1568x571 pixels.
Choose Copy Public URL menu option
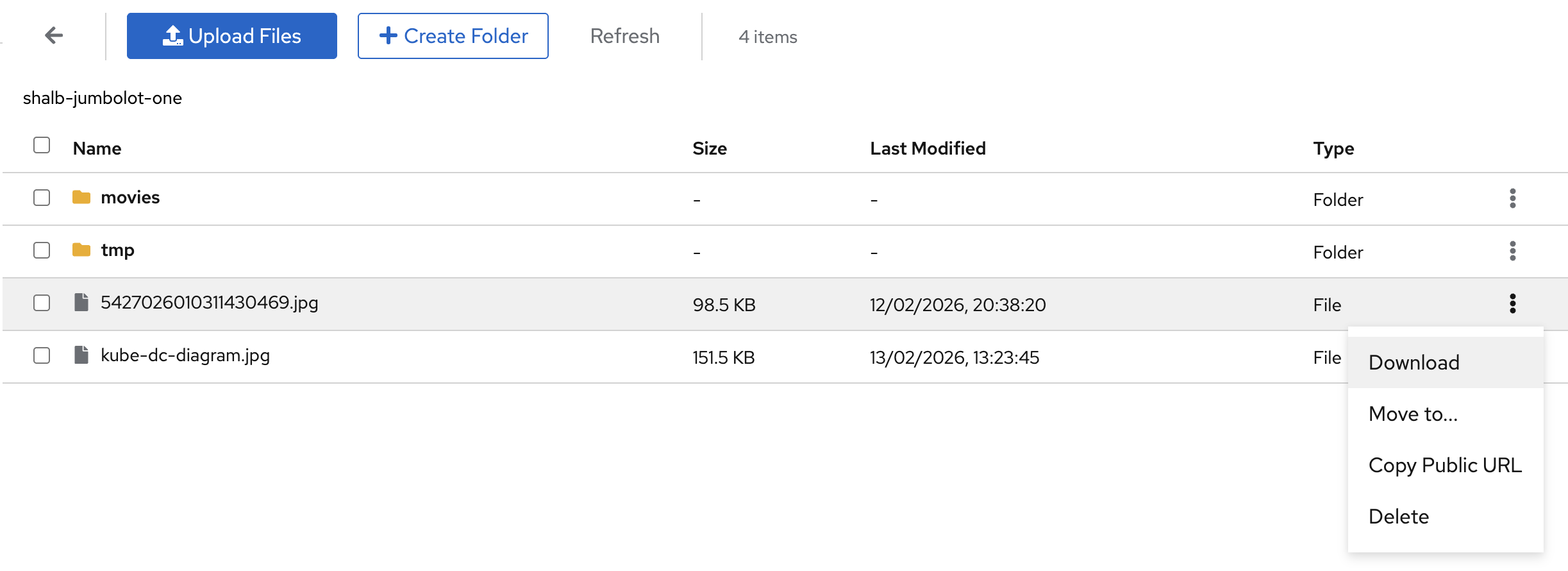[x=1444, y=465]
